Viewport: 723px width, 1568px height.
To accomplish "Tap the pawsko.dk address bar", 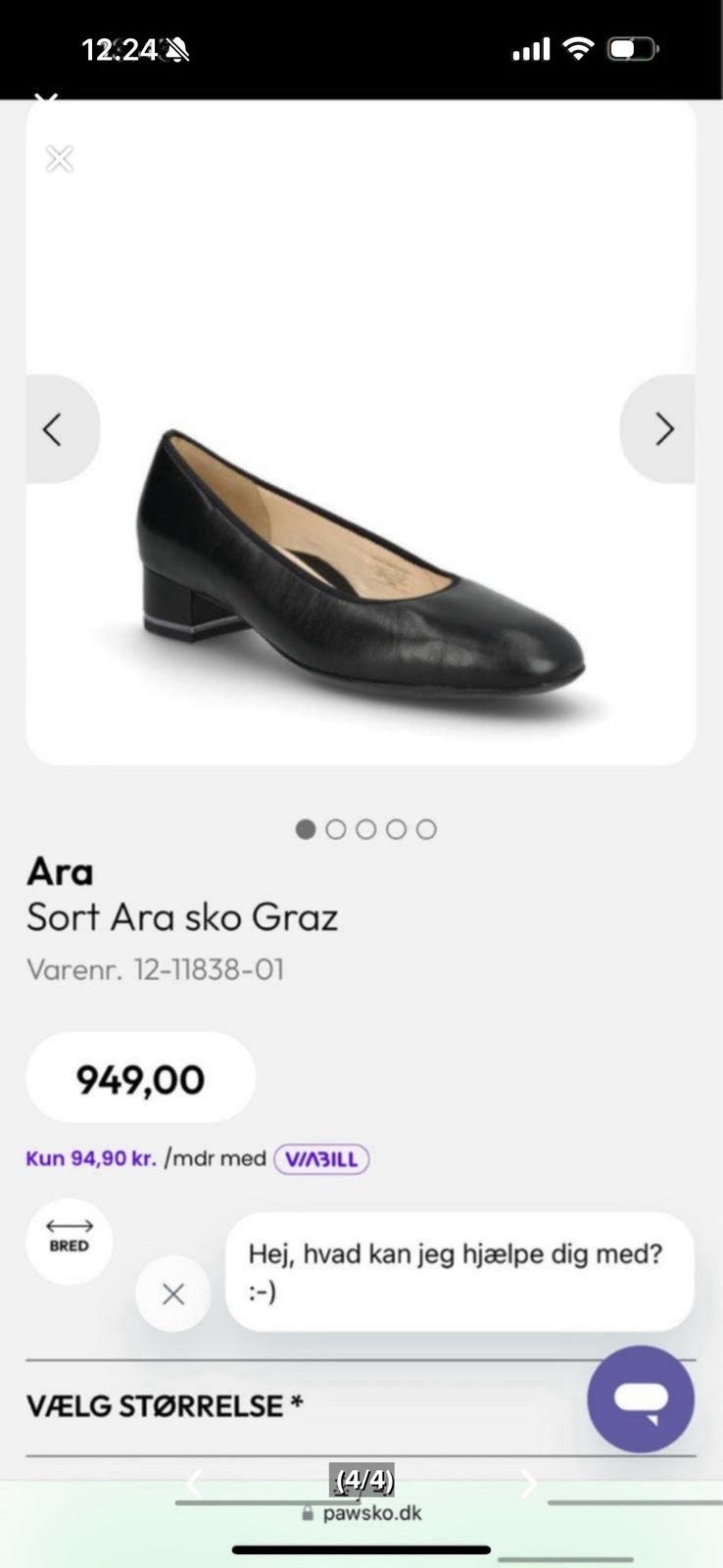I will click(362, 1513).
